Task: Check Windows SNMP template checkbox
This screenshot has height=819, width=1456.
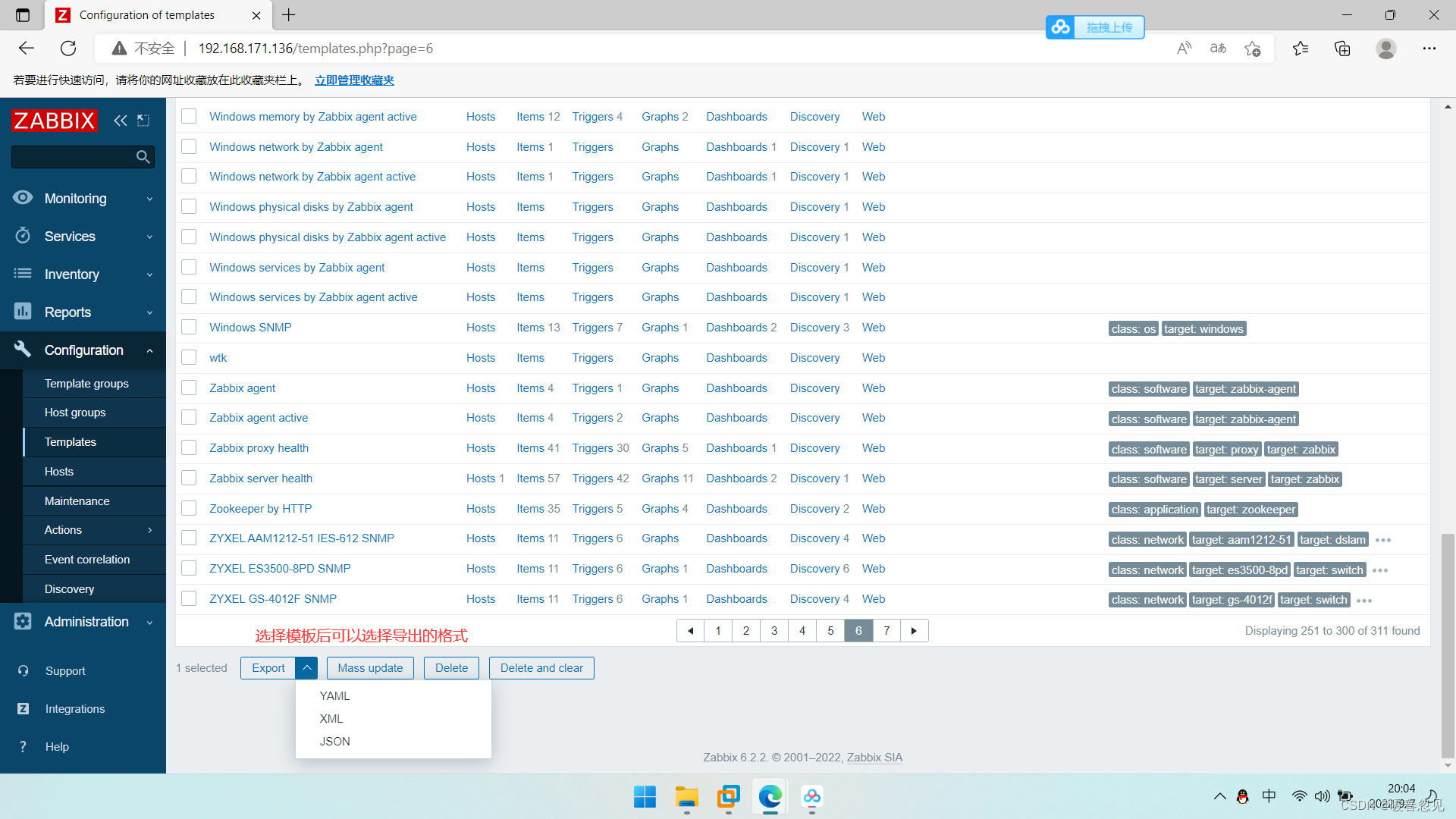Action: coord(189,327)
